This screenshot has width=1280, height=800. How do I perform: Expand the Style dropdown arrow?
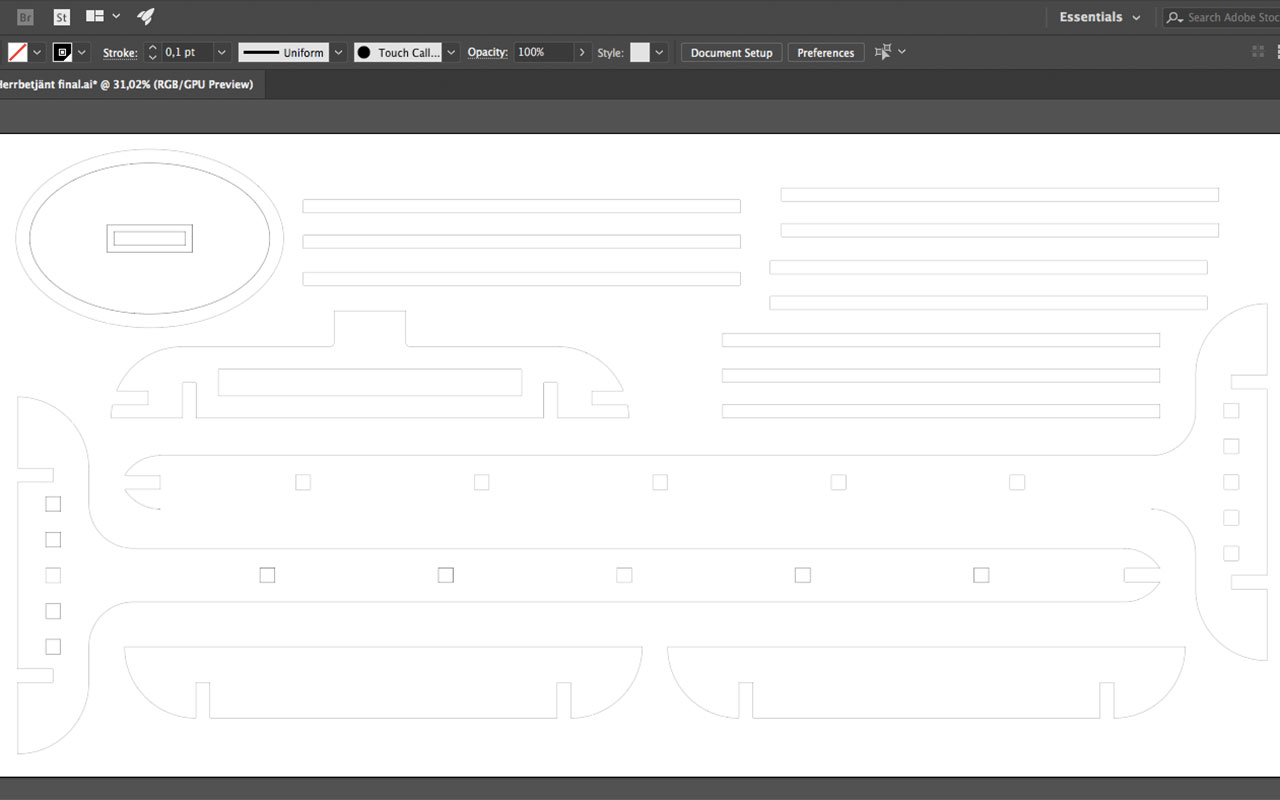pos(659,52)
